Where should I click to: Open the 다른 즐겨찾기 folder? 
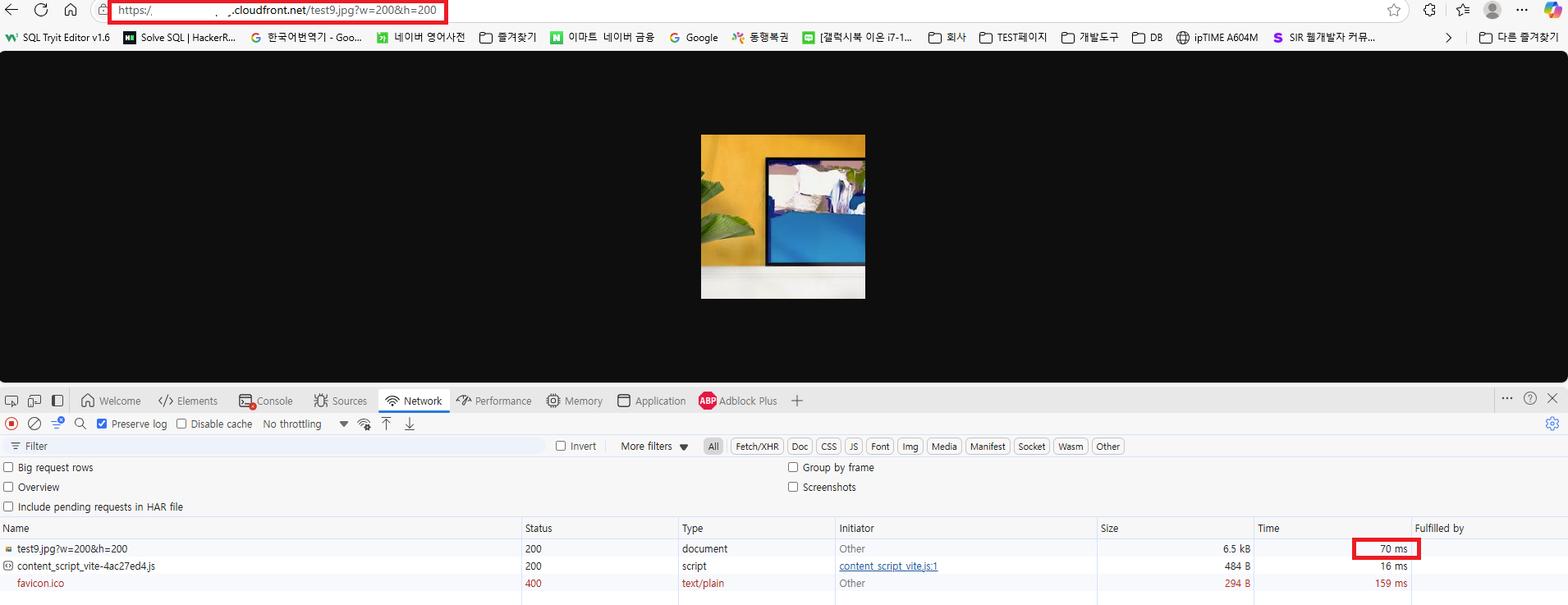[x=1518, y=38]
